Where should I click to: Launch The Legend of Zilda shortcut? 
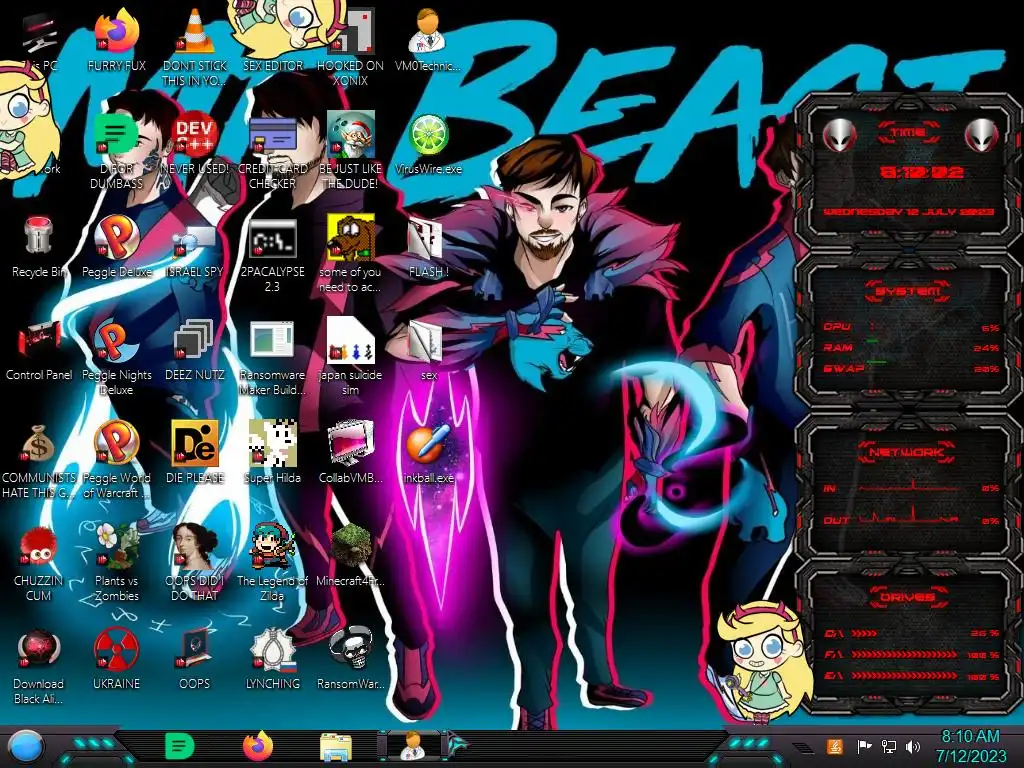pos(273,562)
